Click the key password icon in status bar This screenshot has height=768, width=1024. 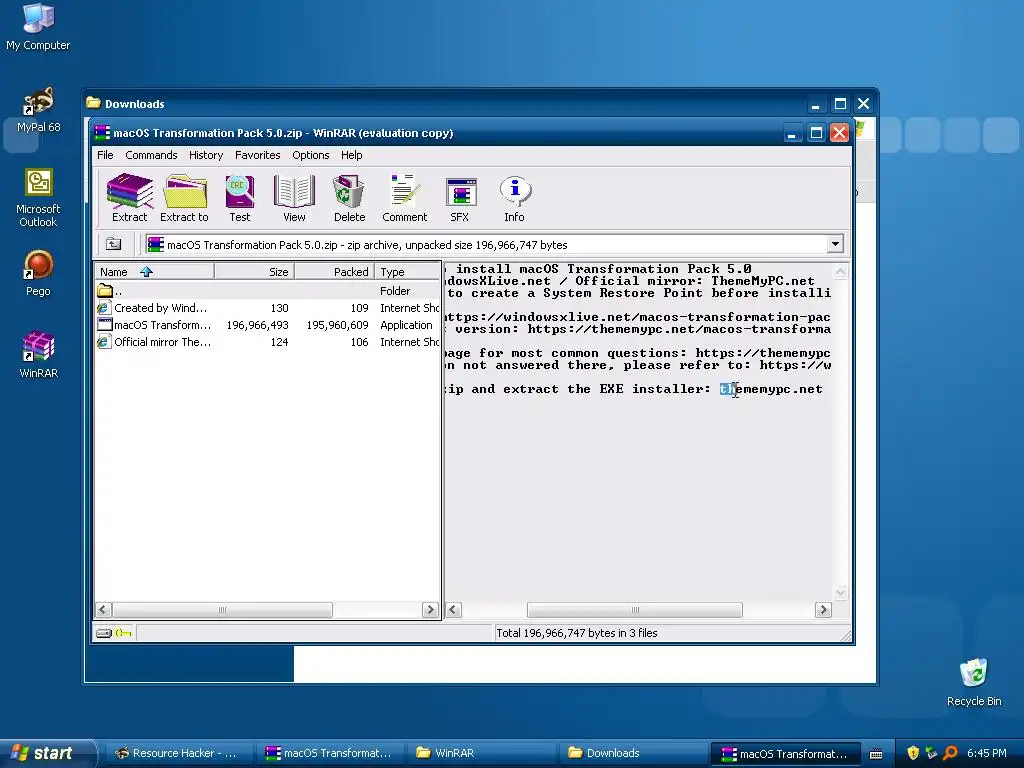123,633
